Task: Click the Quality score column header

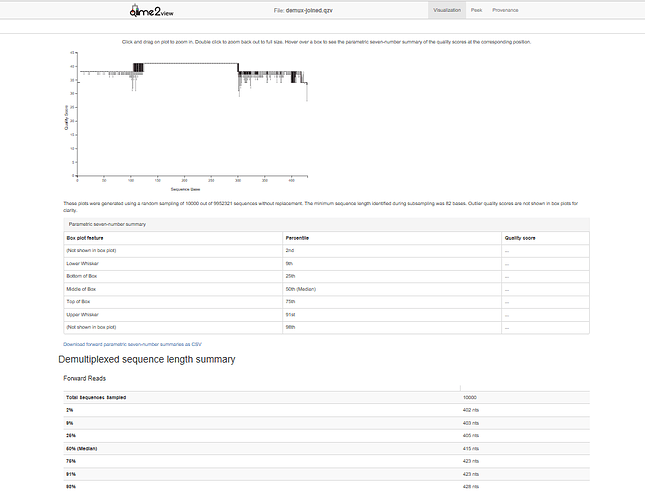Action: 521,237
